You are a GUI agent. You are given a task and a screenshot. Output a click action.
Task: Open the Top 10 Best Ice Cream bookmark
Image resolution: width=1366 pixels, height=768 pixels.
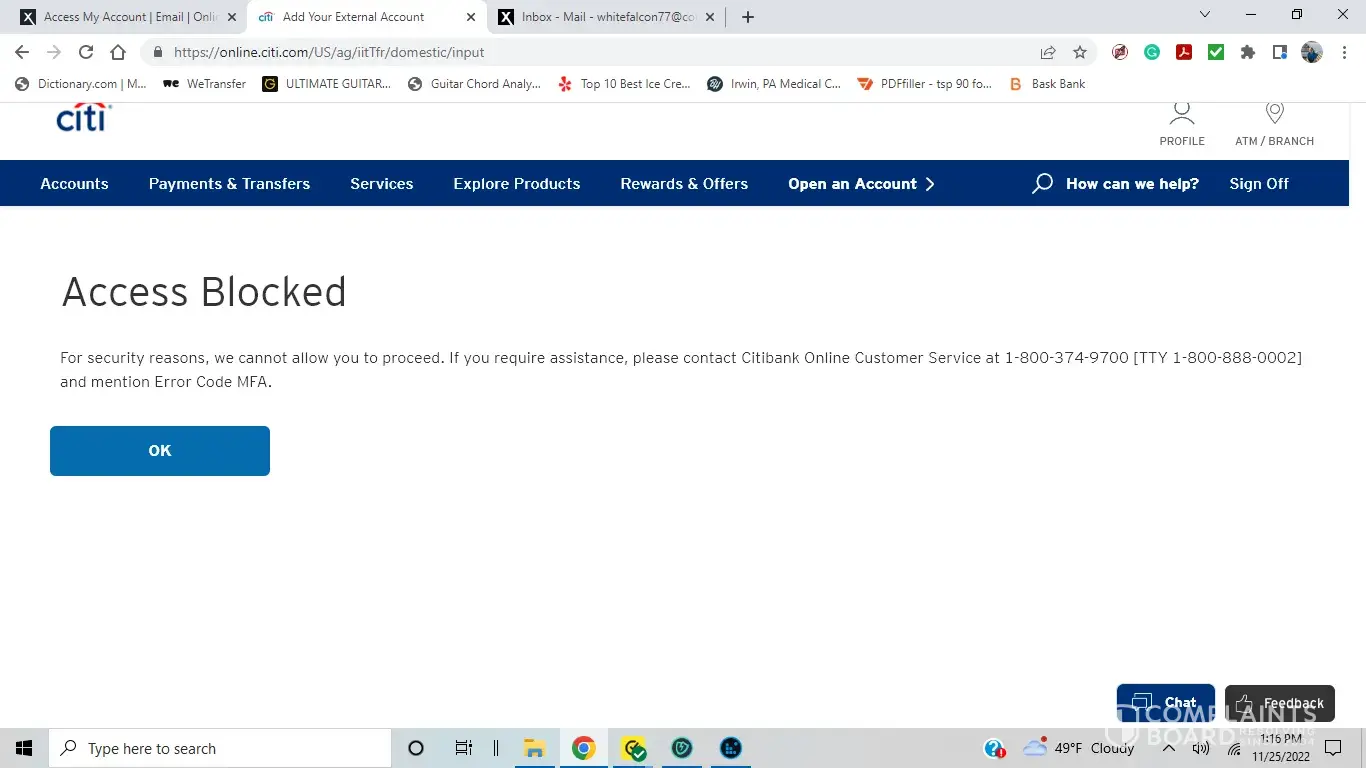[624, 84]
